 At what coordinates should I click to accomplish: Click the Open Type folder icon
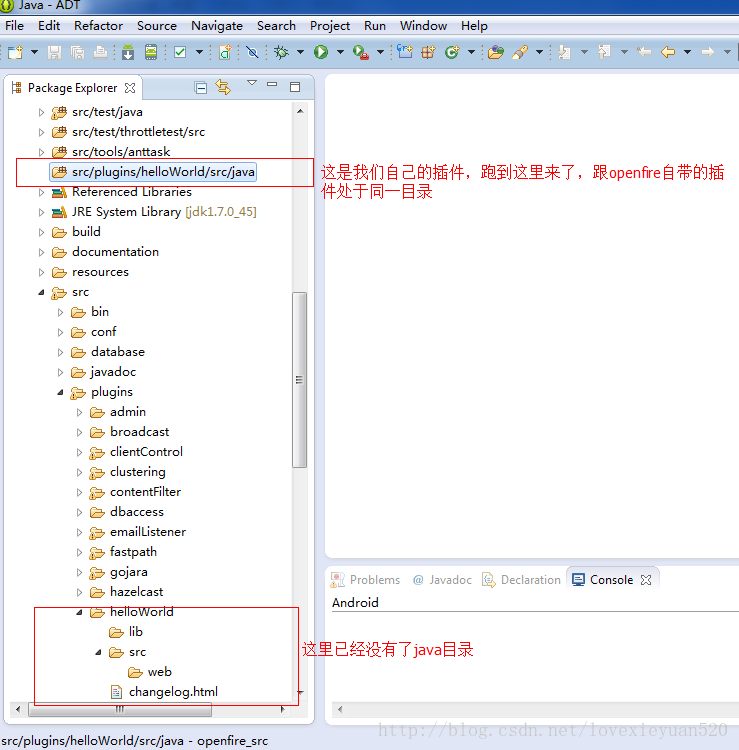tap(496, 52)
